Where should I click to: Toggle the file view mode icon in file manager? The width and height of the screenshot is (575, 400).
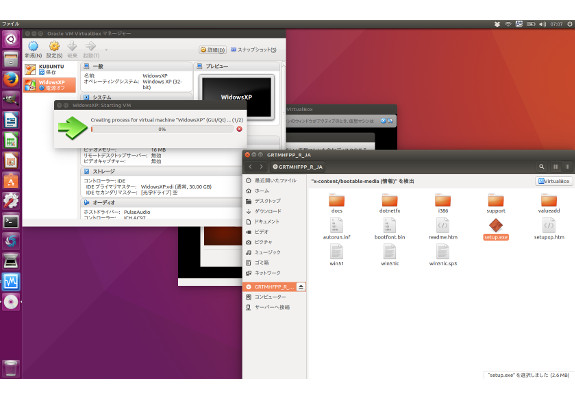click(556, 167)
